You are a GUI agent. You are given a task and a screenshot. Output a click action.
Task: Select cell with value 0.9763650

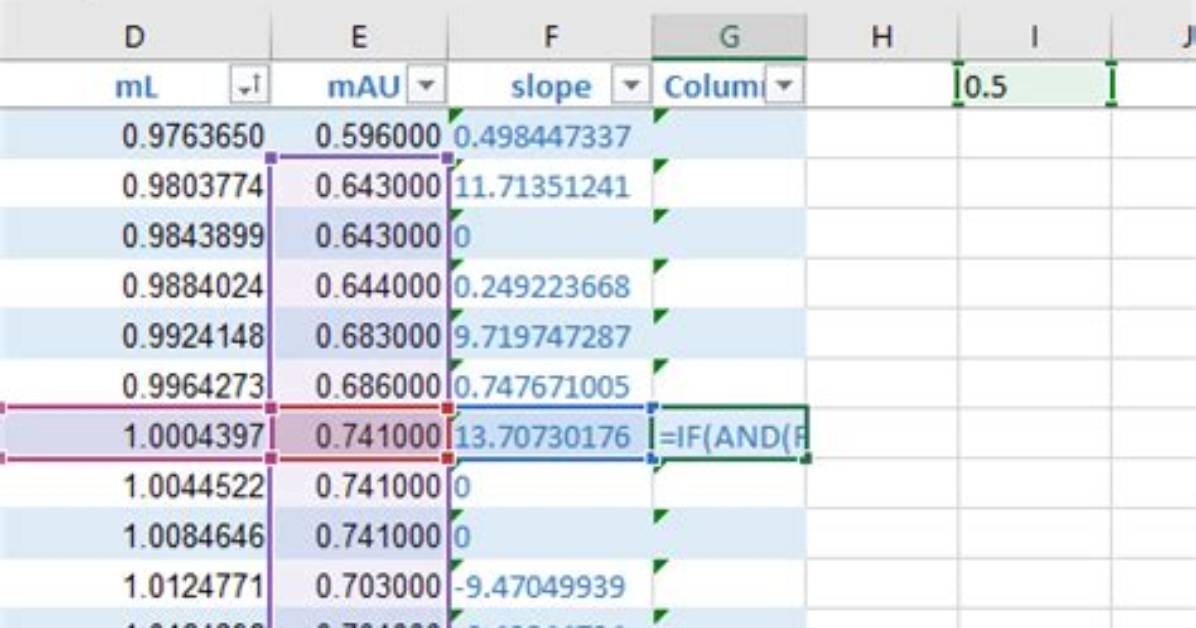135,136
